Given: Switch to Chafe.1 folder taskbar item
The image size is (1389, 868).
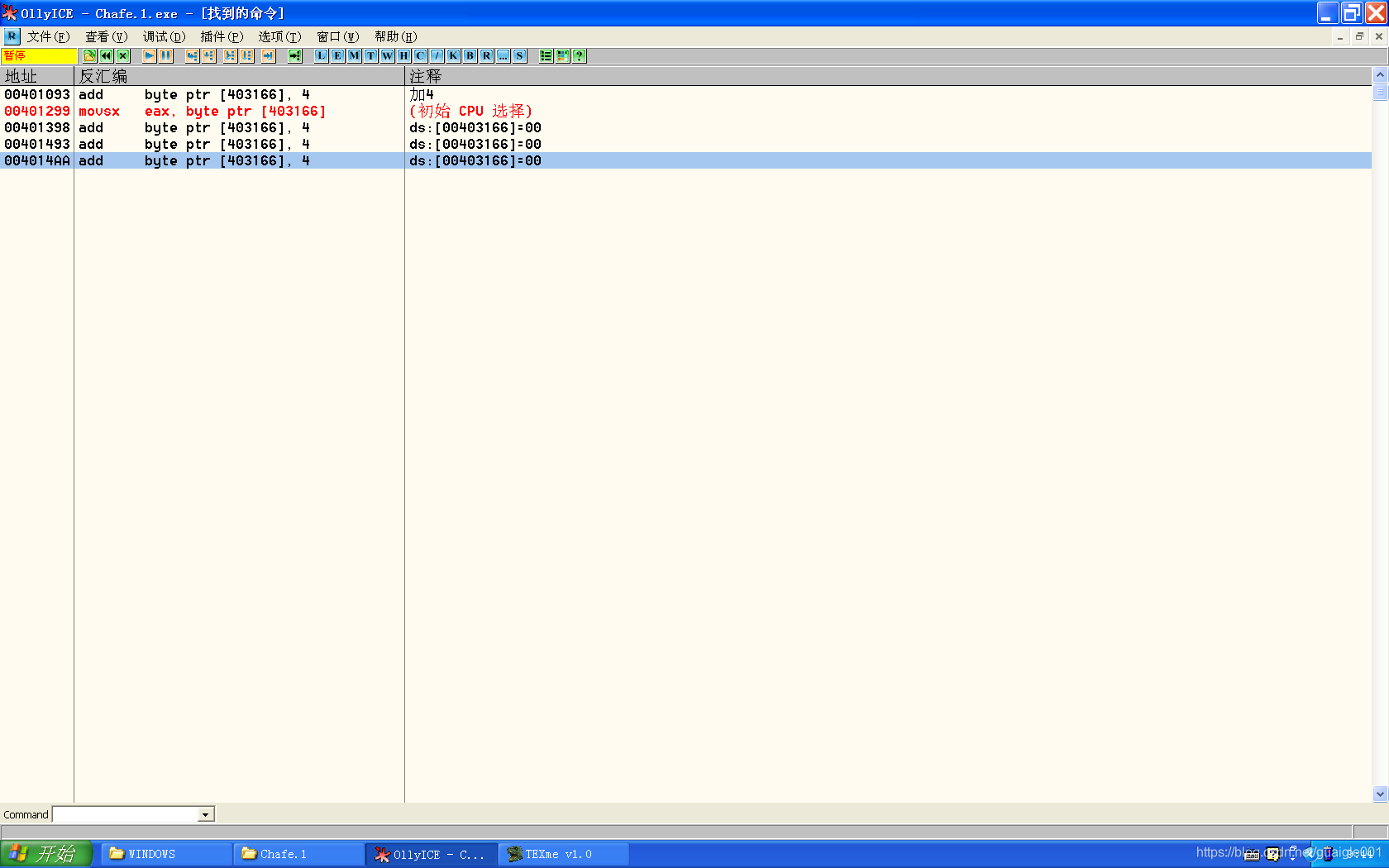Looking at the screenshot, I should [299, 854].
